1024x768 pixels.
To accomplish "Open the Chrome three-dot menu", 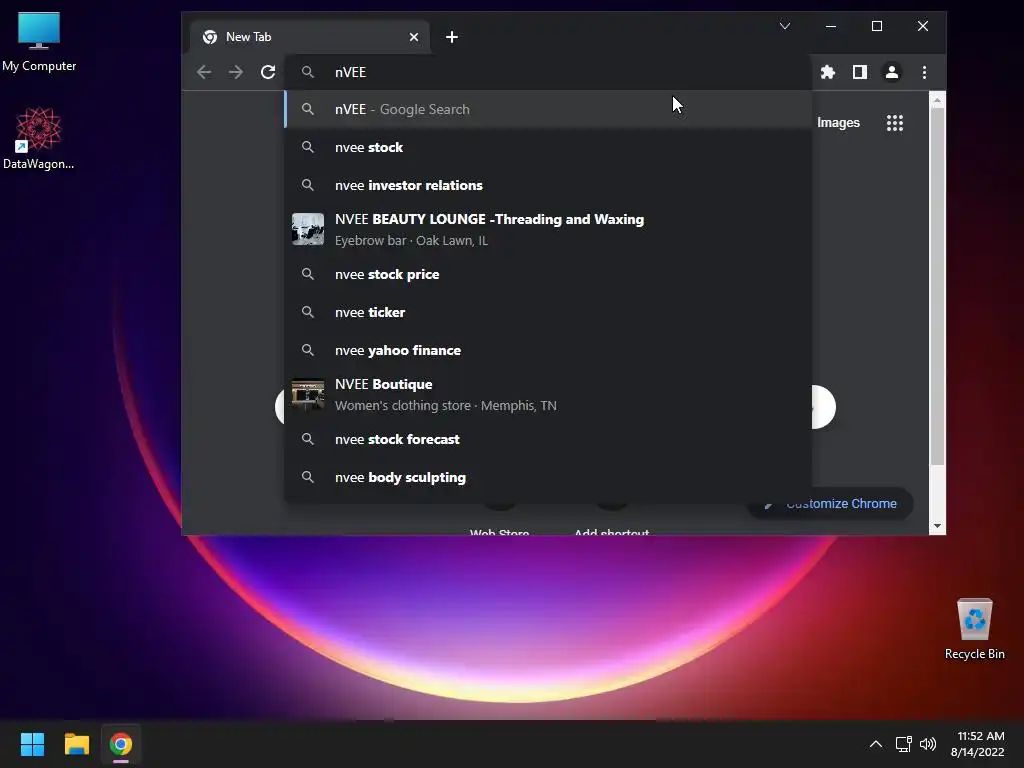I will pyautogui.click(x=924, y=72).
